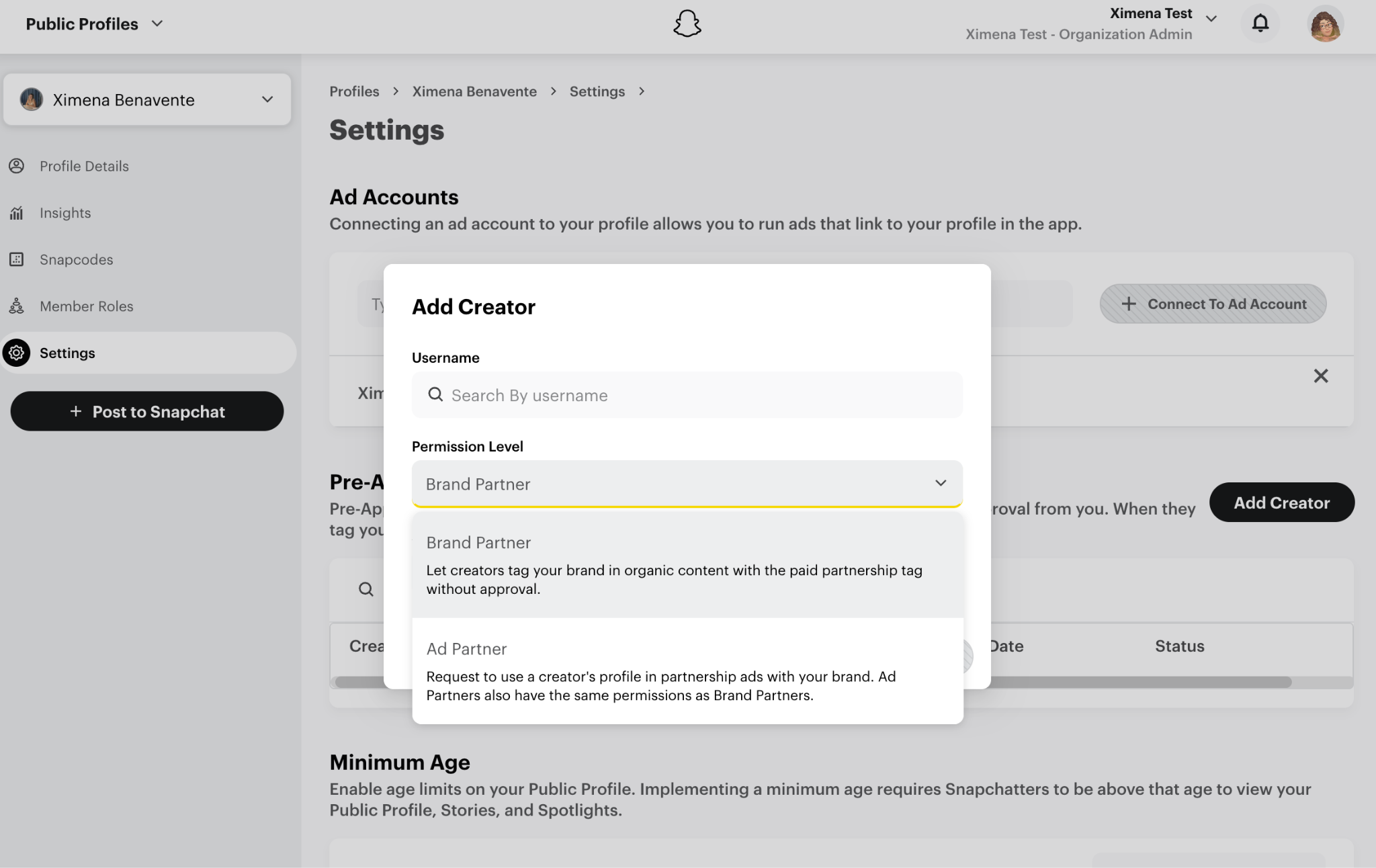Click the profile picture in profile selector
The width and height of the screenshot is (1376, 868).
click(x=32, y=99)
